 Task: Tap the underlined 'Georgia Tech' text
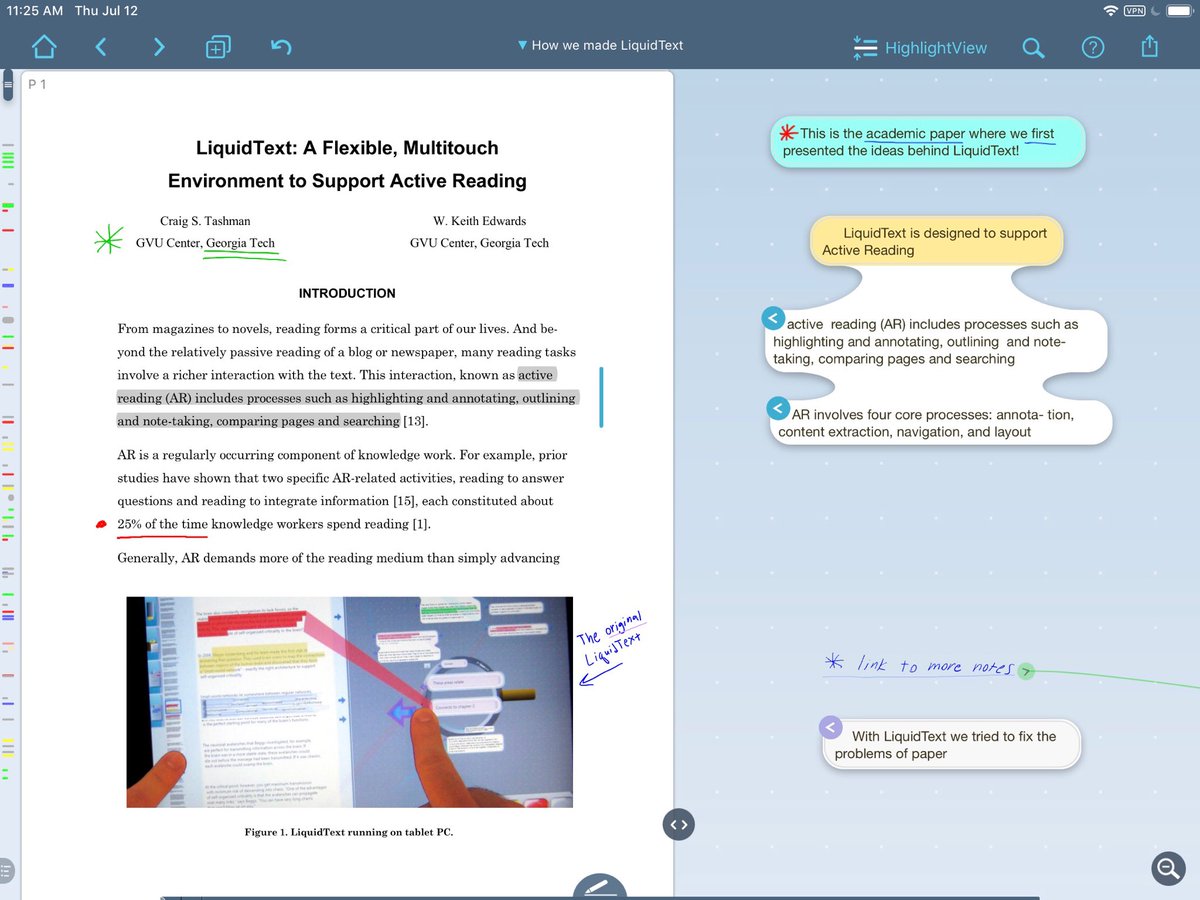click(x=240, y=243)
